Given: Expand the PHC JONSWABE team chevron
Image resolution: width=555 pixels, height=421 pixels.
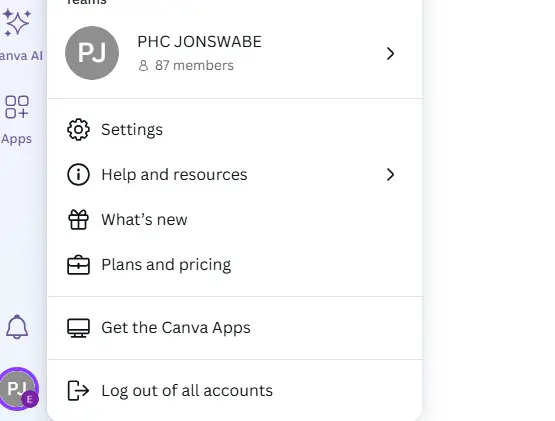Looking at the screenshot, I should click(x=390, y=53).
